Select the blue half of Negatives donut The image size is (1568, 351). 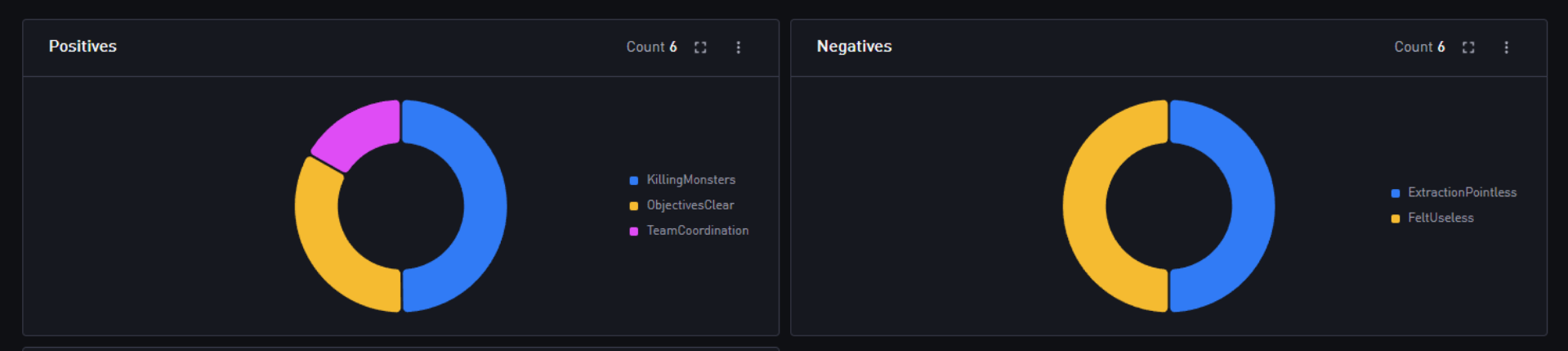1253,206
